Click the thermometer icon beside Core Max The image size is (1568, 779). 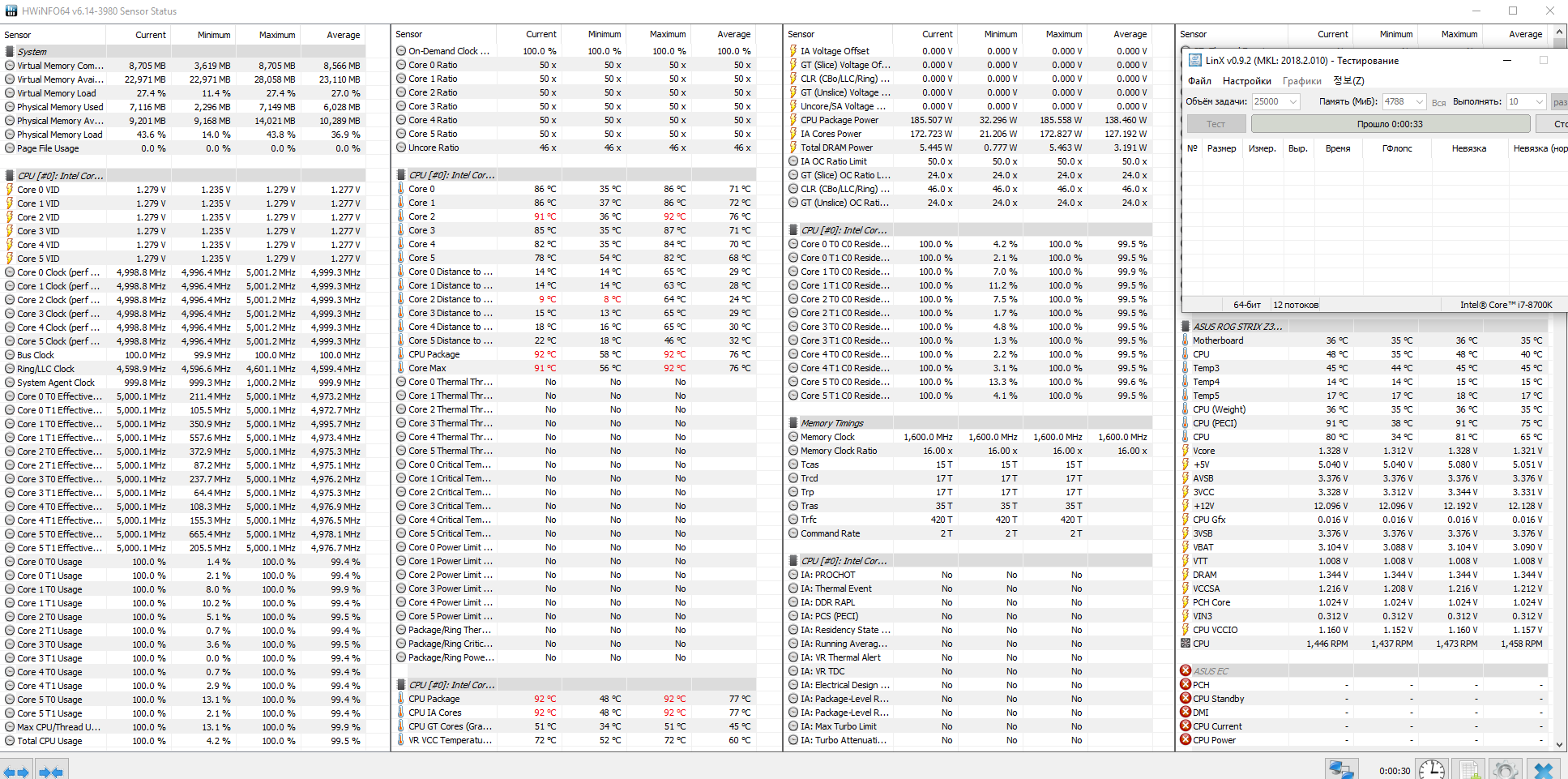click(x=401, y=368)
